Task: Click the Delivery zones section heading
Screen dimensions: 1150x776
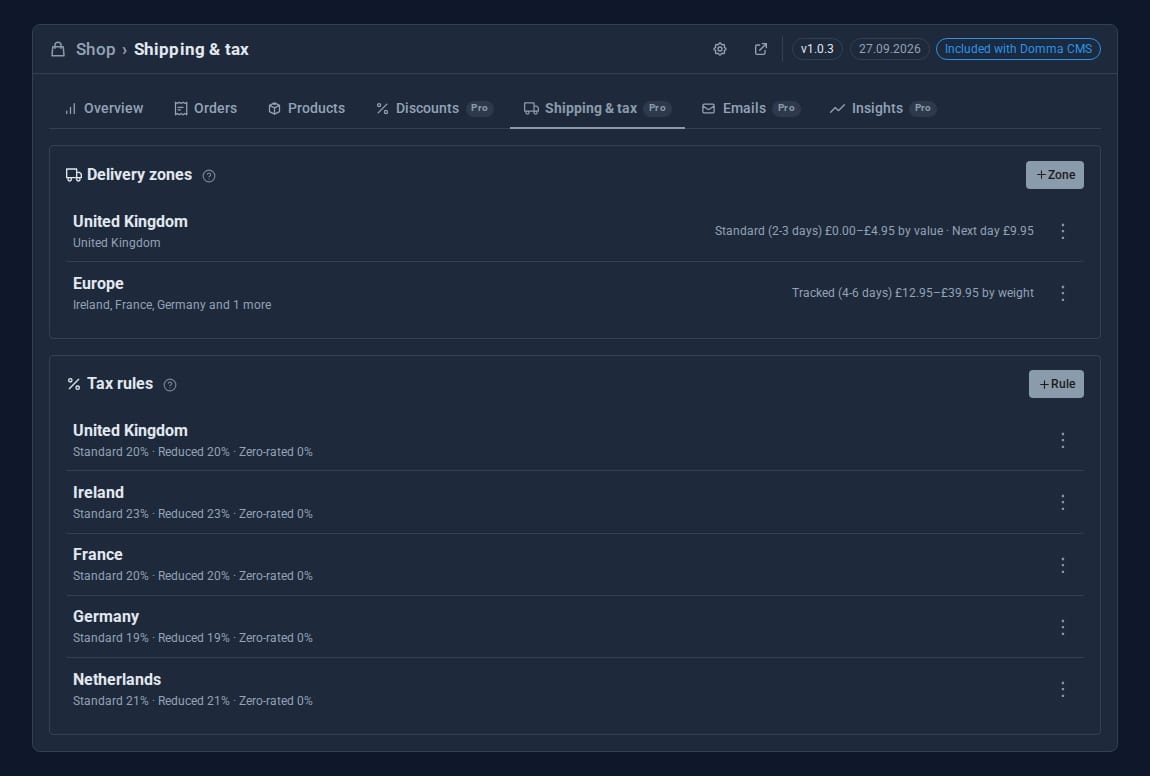Action: 139,175
